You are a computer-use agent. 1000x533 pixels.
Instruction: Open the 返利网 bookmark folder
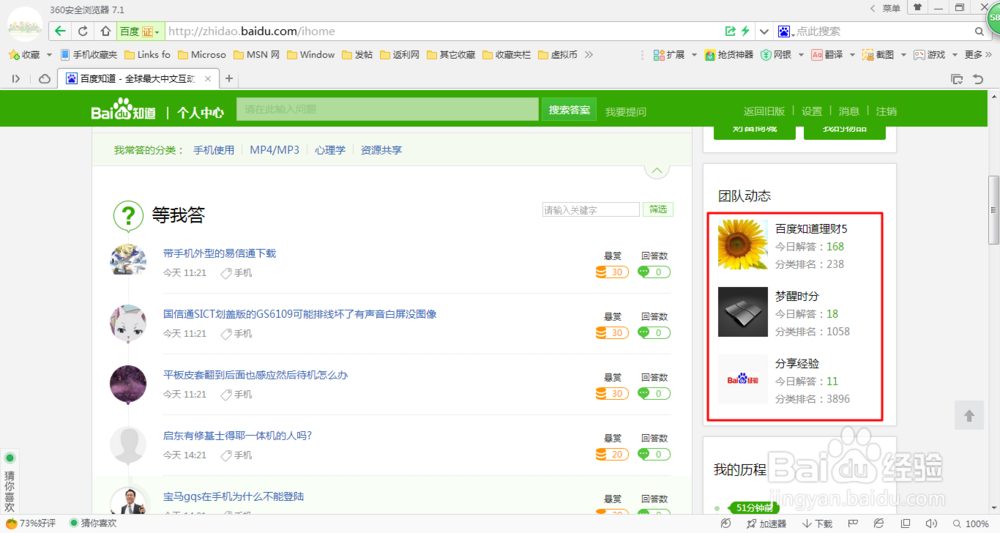pyautogui.click(x=400, y=55)
